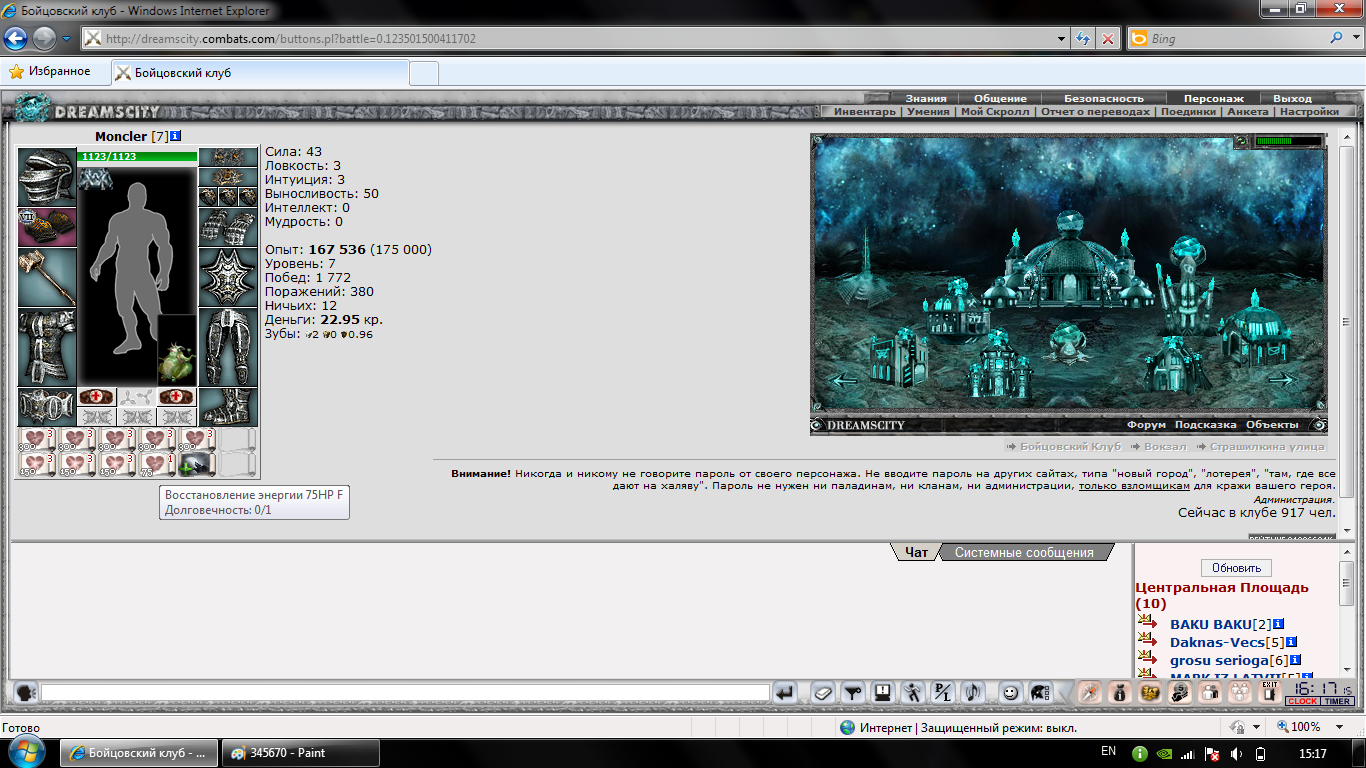Click the chat message input field
The image size is (1366, 768).
point(405,692)
